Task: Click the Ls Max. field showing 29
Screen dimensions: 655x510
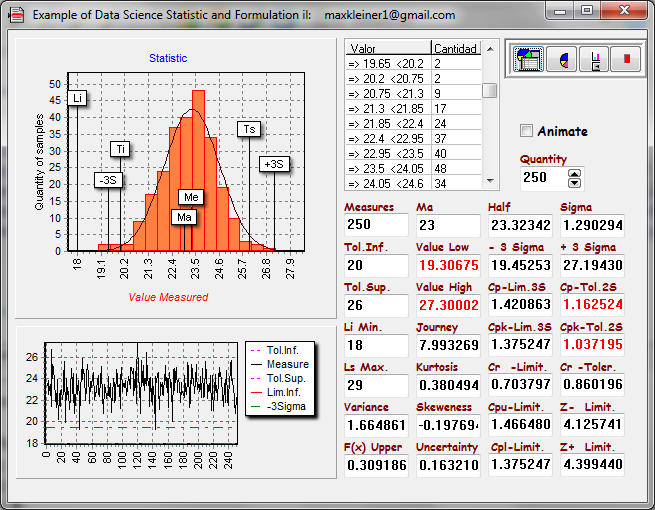Action: pos(376,385)
